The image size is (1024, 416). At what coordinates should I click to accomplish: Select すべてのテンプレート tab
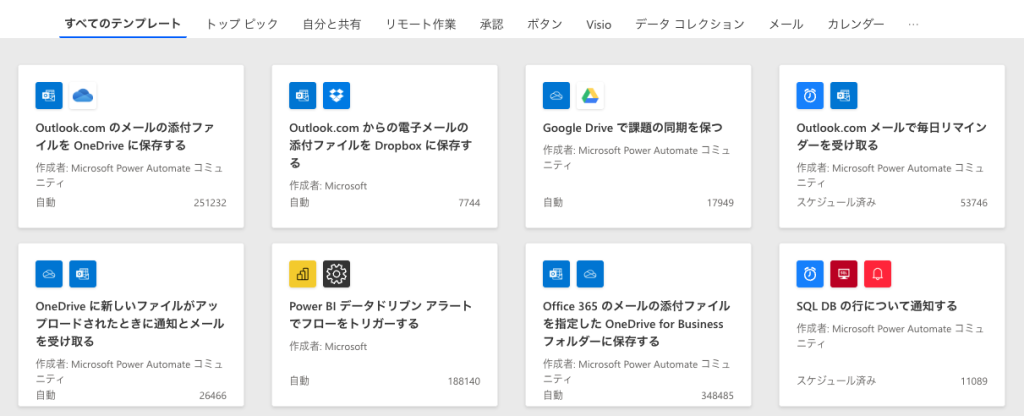[x=123, y=24]
